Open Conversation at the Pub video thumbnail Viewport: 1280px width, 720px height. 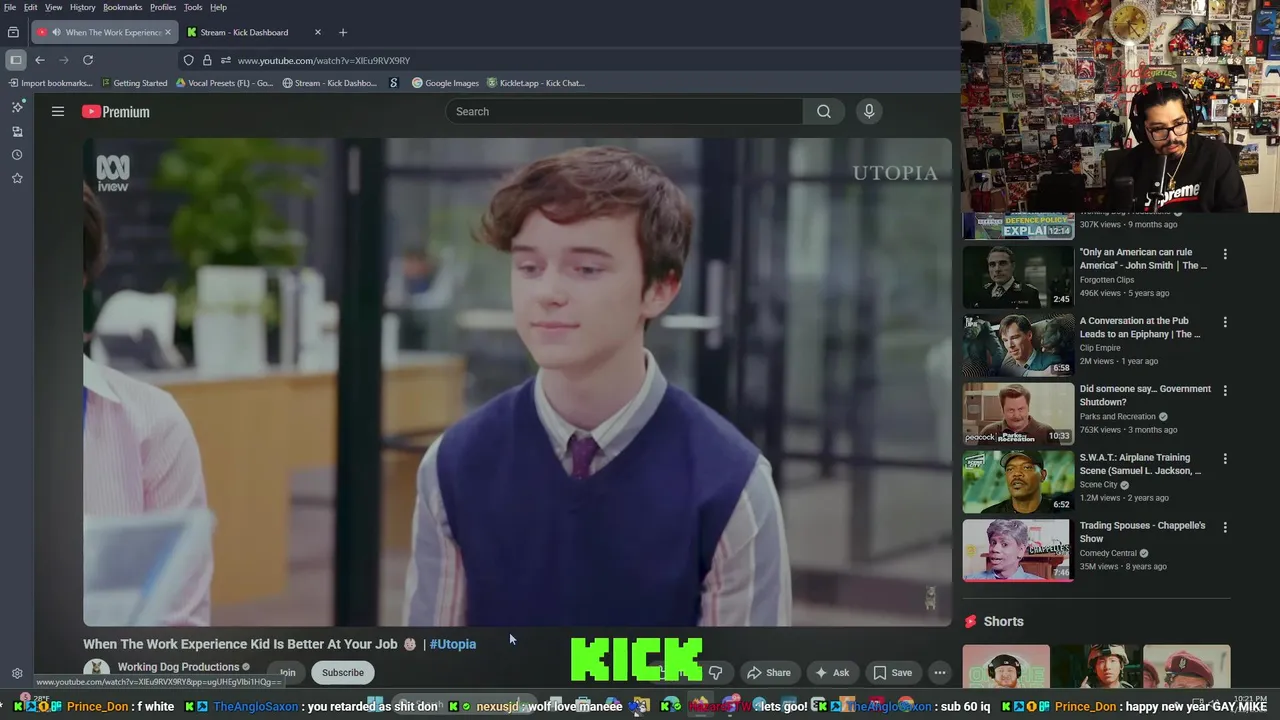tap(1018, 345)
